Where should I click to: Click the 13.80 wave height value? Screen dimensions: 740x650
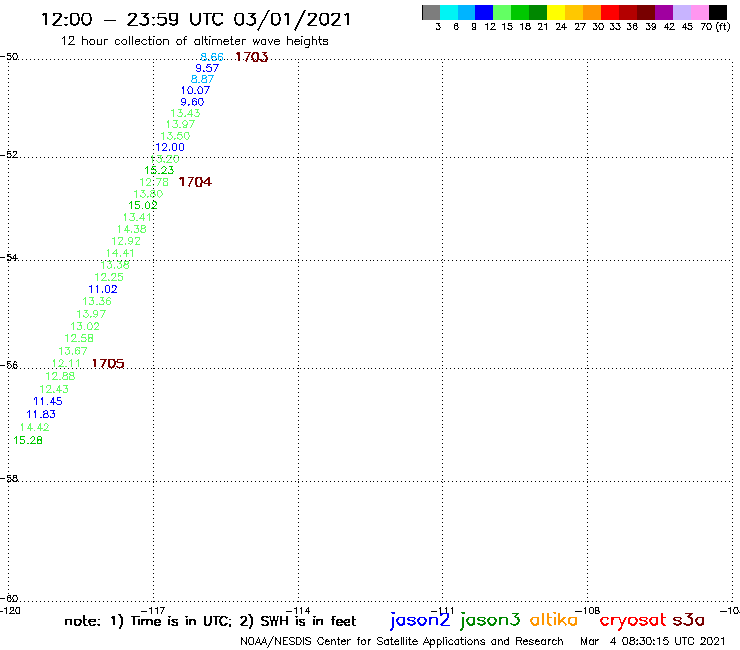(x=148, y=194)
